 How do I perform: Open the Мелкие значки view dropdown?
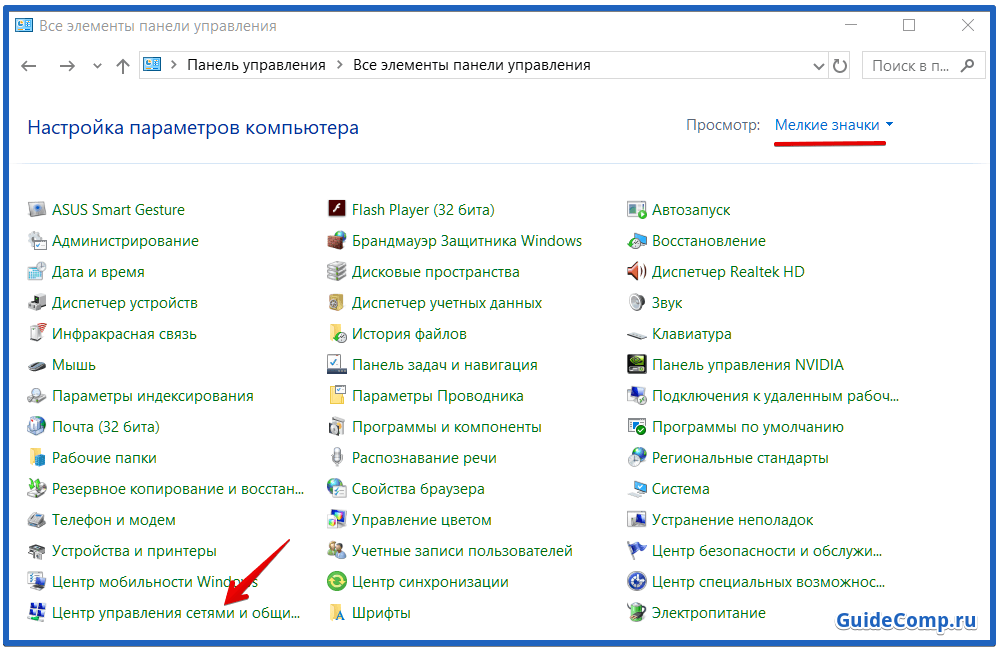click(834, 125)
